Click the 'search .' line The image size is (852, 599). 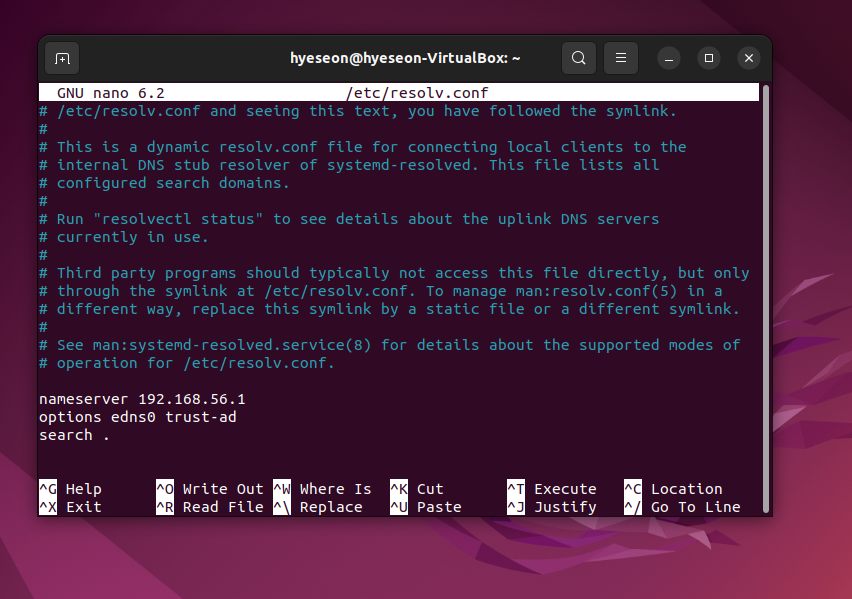tap(74, 435)
